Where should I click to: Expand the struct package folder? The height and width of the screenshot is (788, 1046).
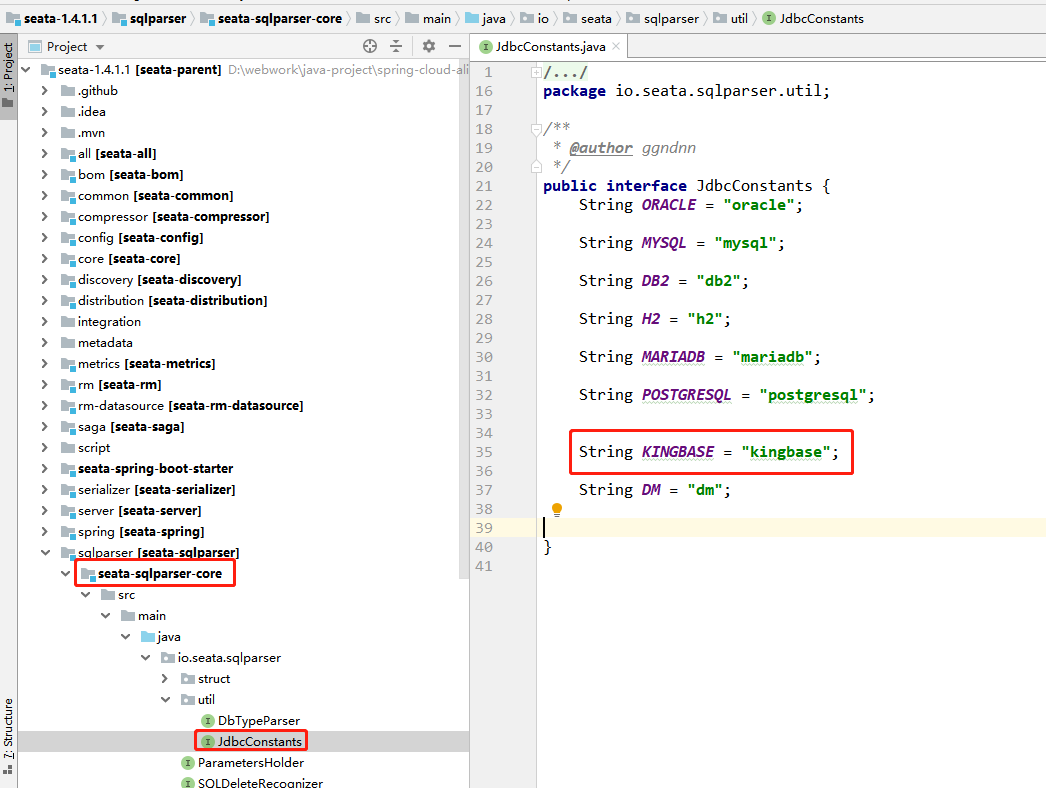165,679
